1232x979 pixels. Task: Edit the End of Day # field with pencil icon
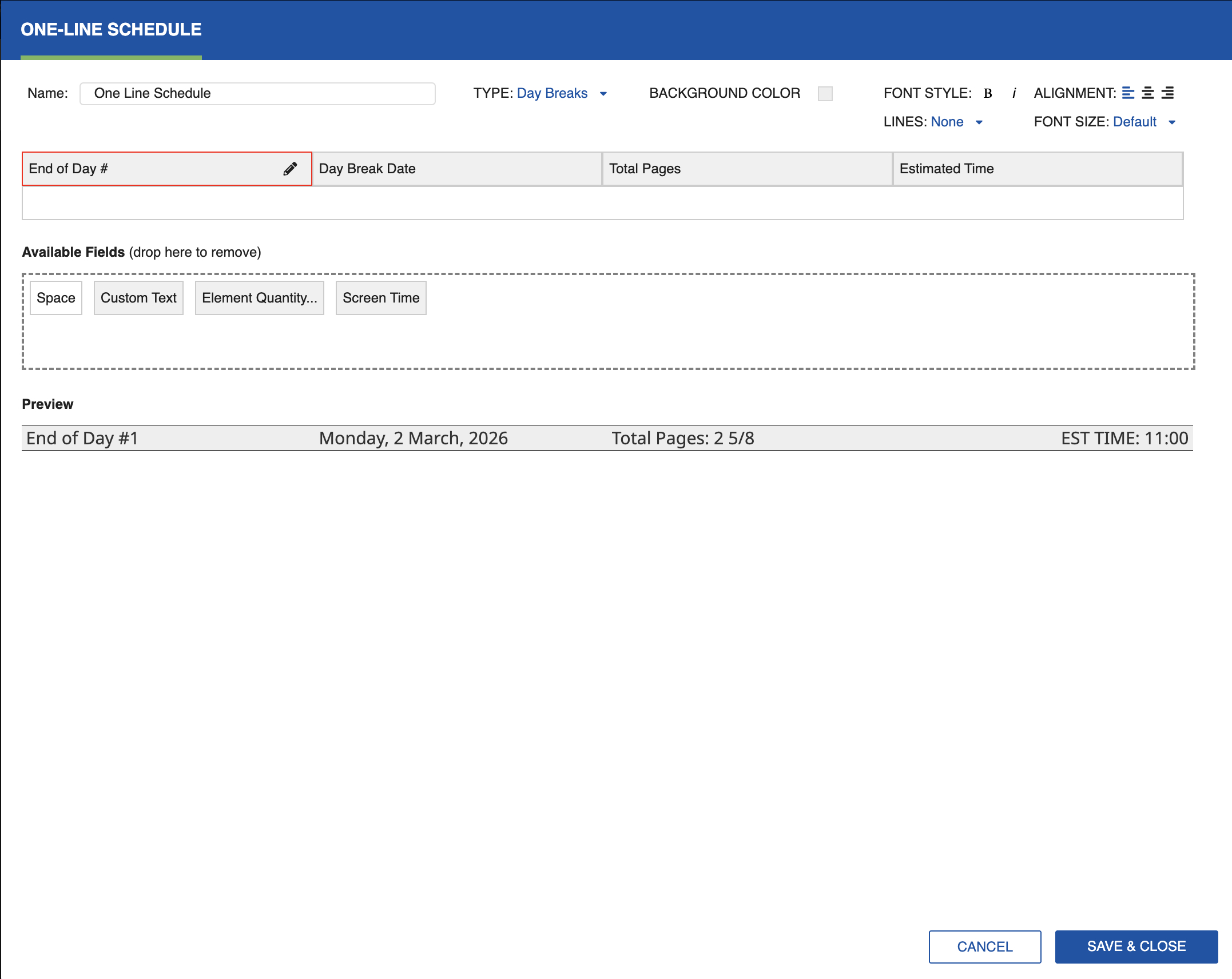(x=291, y=168)
